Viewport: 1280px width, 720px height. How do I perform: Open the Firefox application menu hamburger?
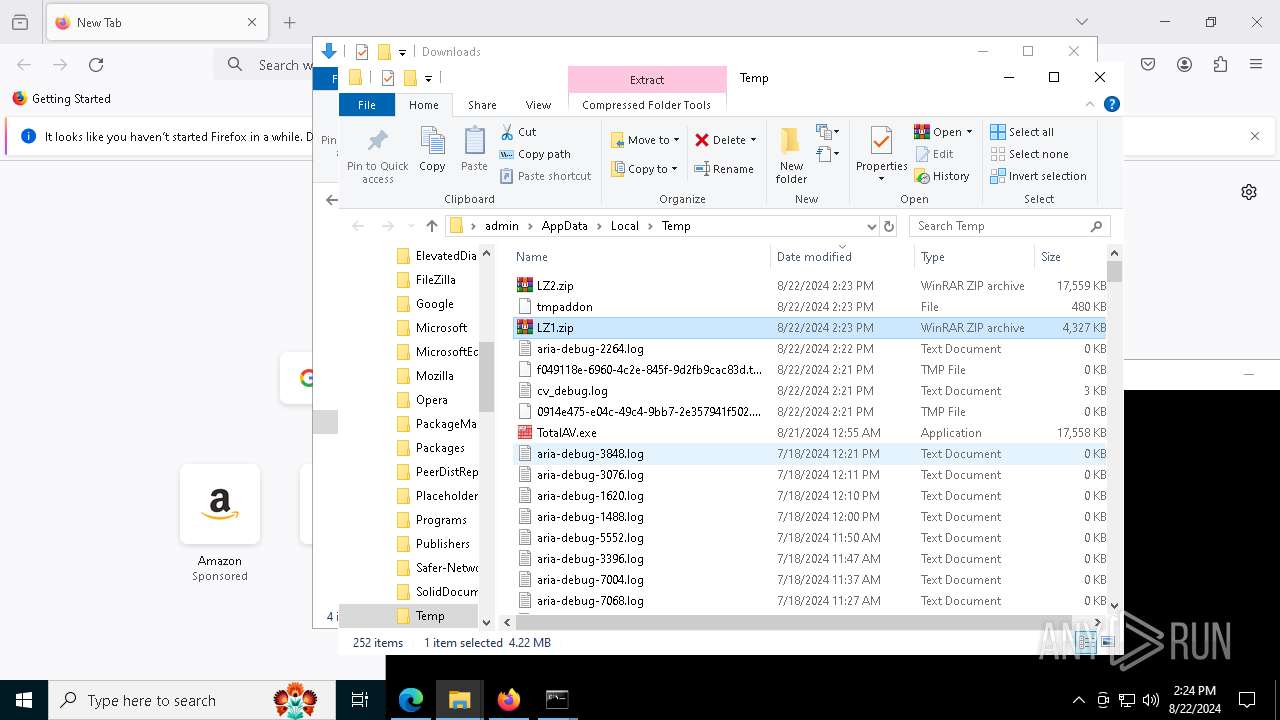coord(1256,65)
